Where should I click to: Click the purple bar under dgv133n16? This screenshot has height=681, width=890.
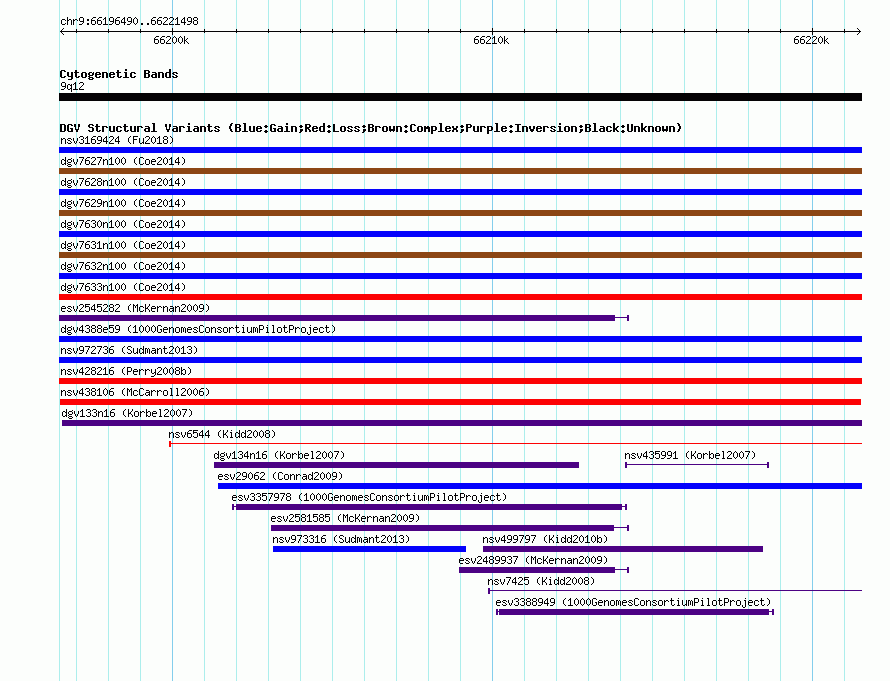tap(462, 423)
